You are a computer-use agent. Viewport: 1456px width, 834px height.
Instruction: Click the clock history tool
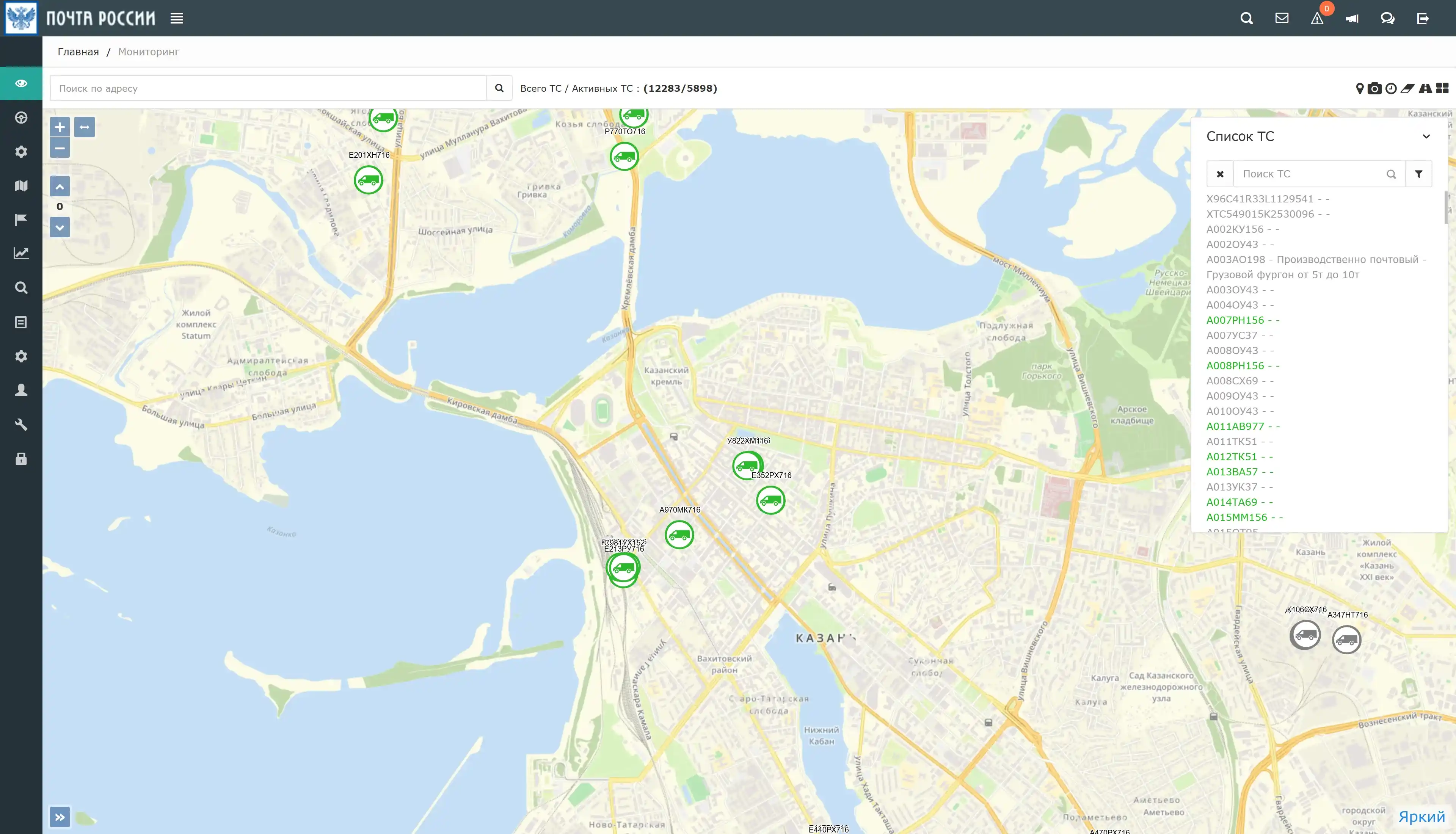[x=1391, y=88]
